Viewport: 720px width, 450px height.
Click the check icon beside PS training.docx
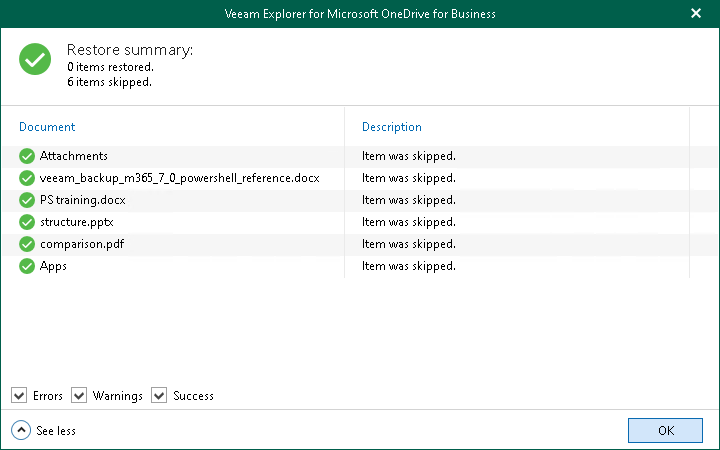coord(27,200)
